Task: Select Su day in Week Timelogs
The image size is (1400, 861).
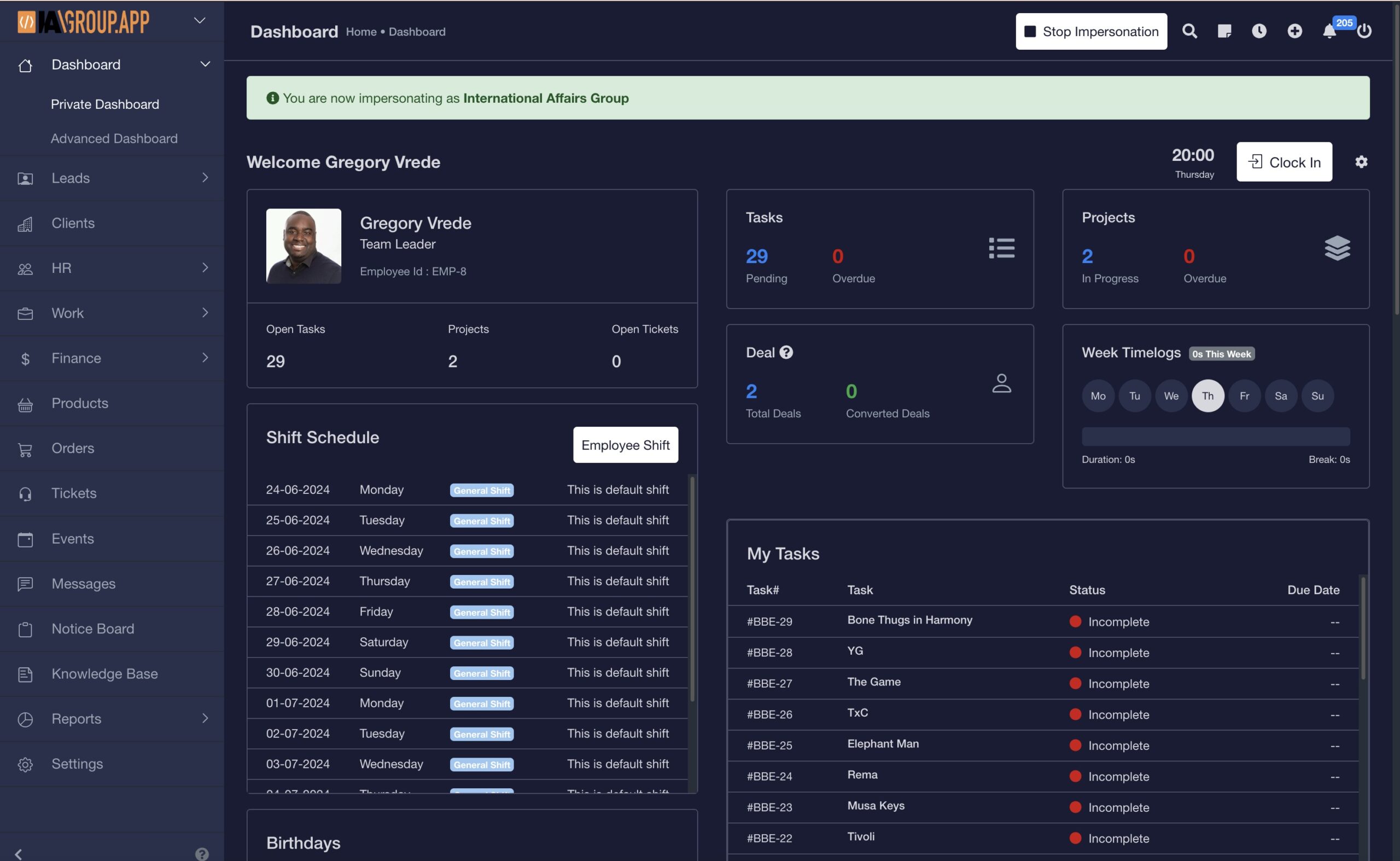Action: [1317, 395]
